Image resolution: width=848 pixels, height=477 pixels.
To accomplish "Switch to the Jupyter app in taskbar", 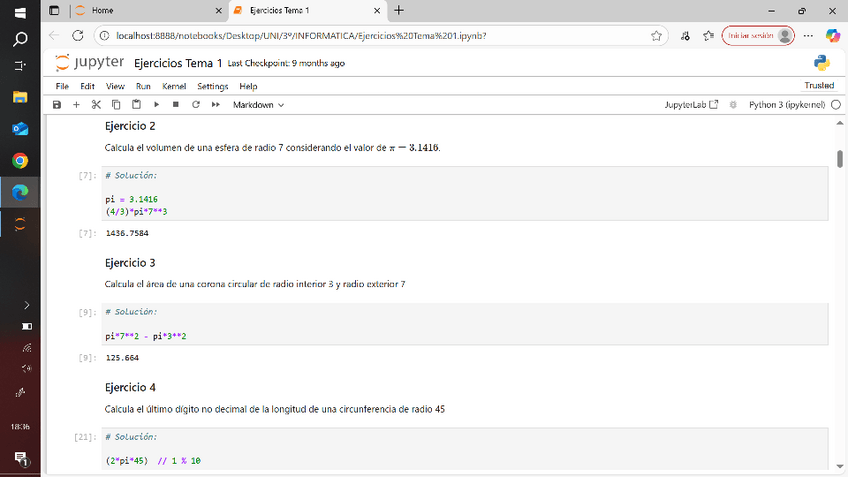I will [x=20, y=224].
